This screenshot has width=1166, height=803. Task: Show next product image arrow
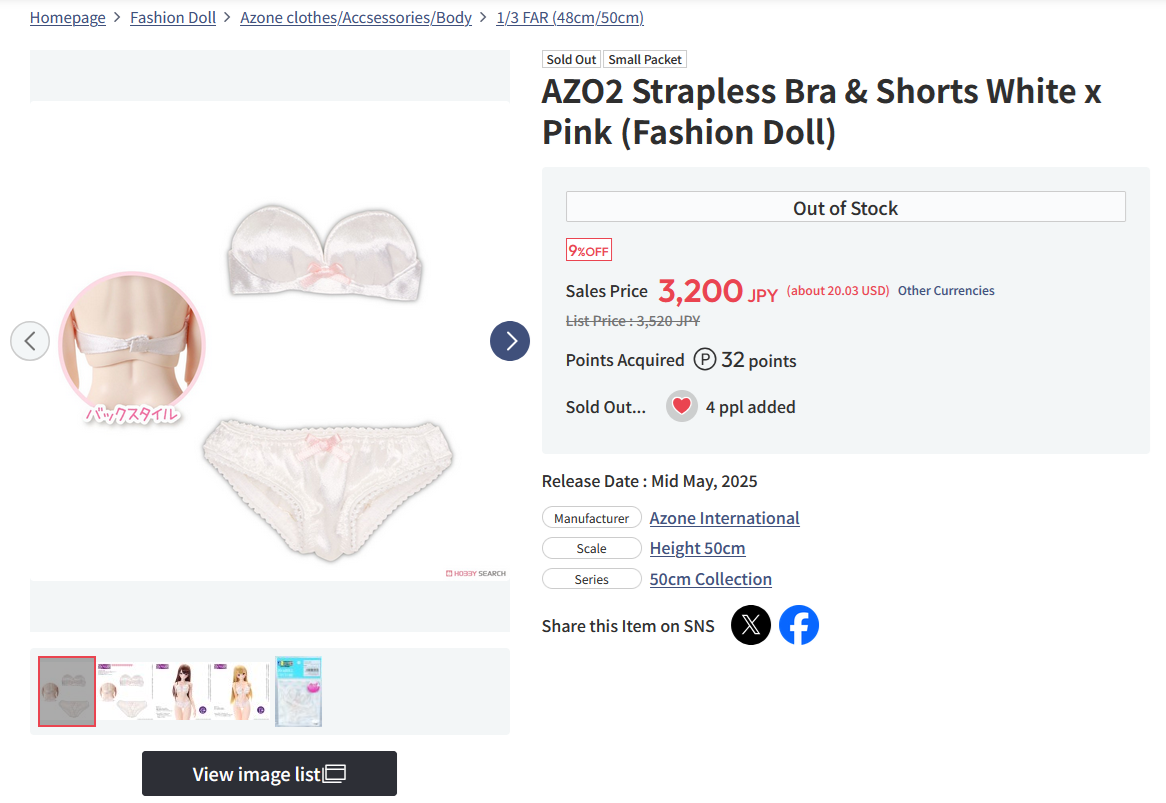tap(509, 341)
